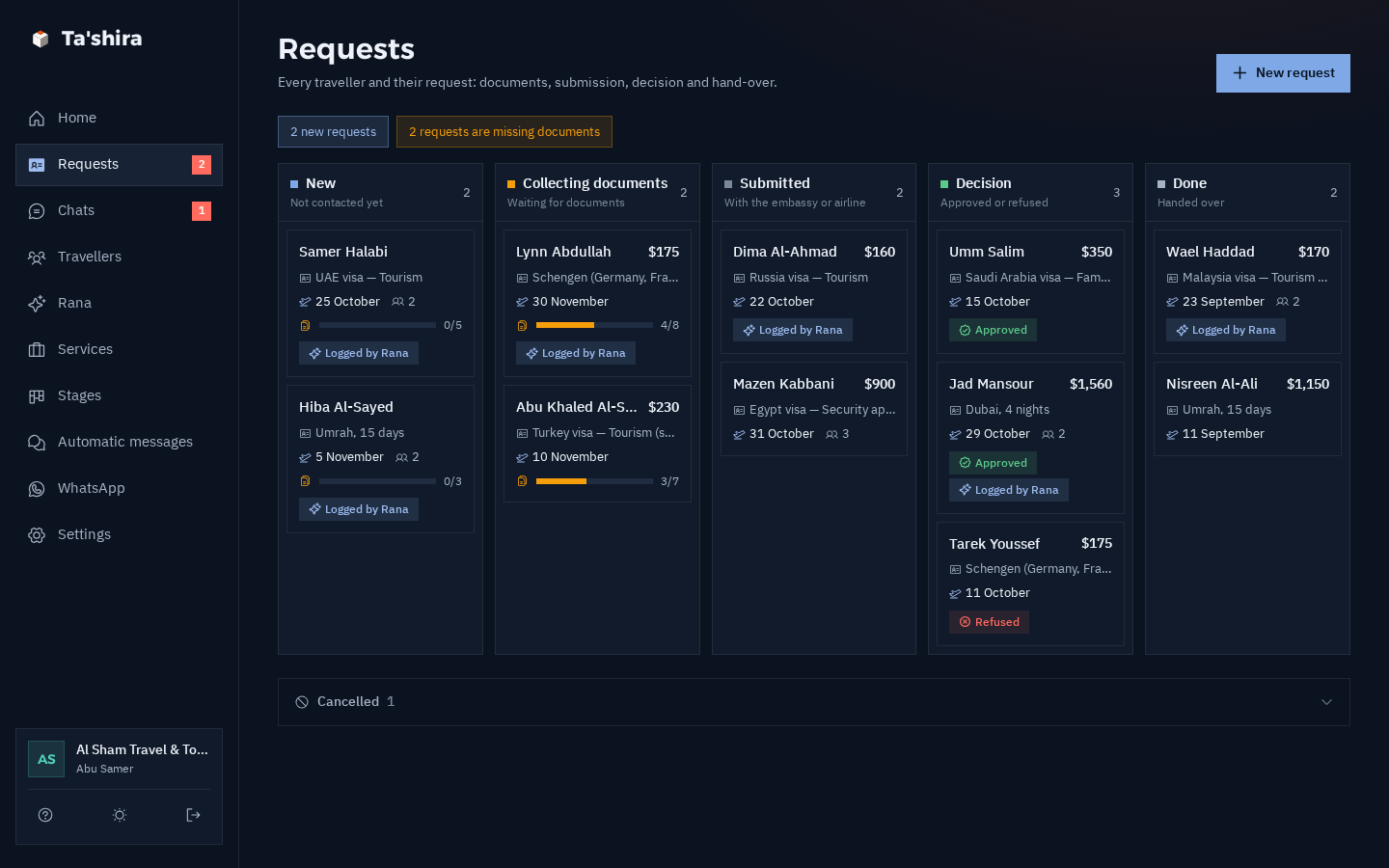The width and height of the screenshot is (1389, 868).
Task: Click the New request button
Action: point(1283,73)
